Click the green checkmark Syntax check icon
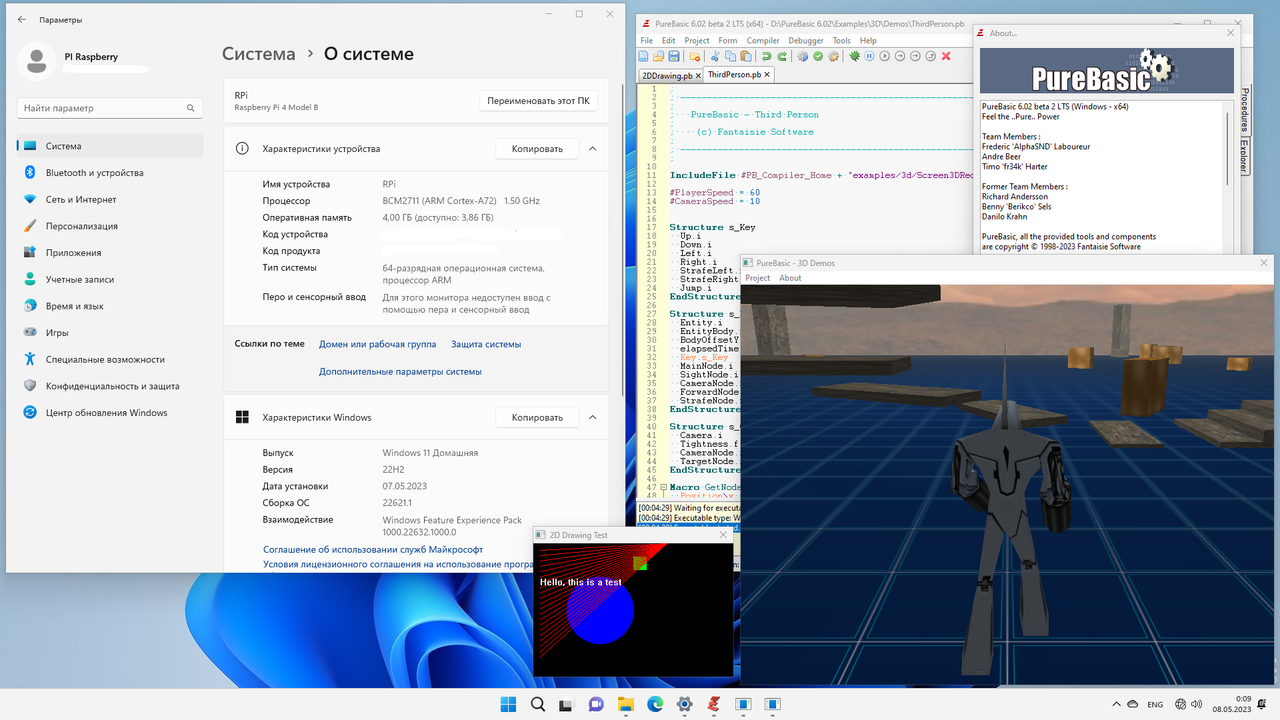The width and height of the screenshot is (1280, 720). (818, 56)
